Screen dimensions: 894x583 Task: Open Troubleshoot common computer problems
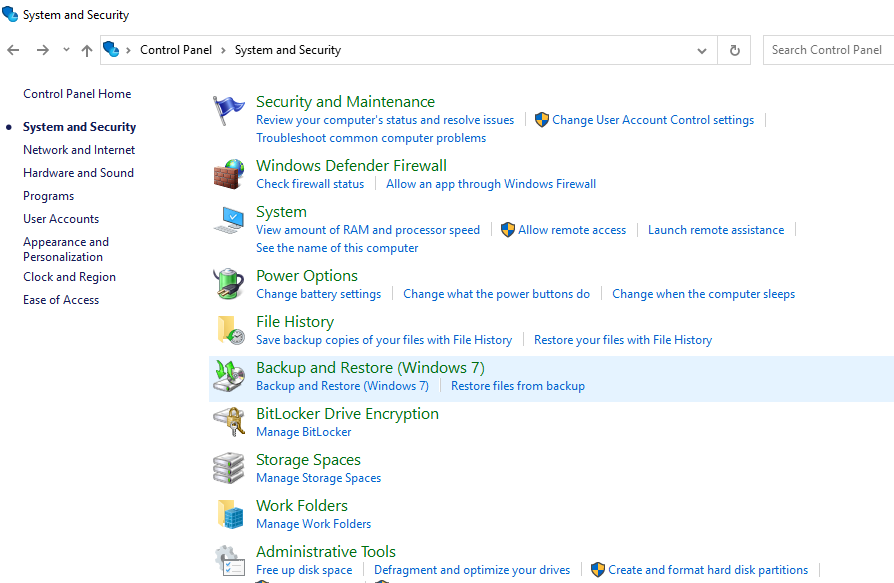coord(371,138)
